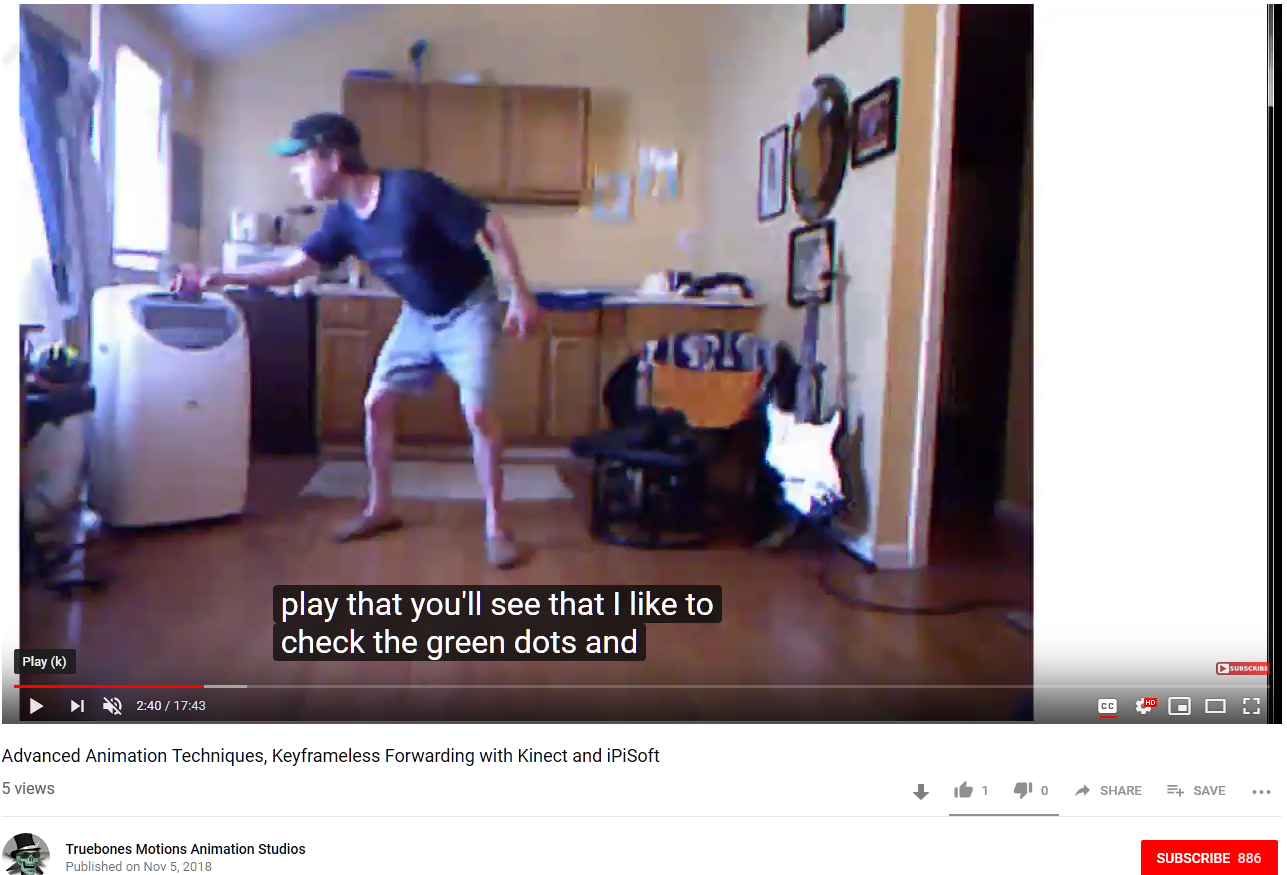
Task: Unmute the video with the speaker icon
Action: [112, 706]
